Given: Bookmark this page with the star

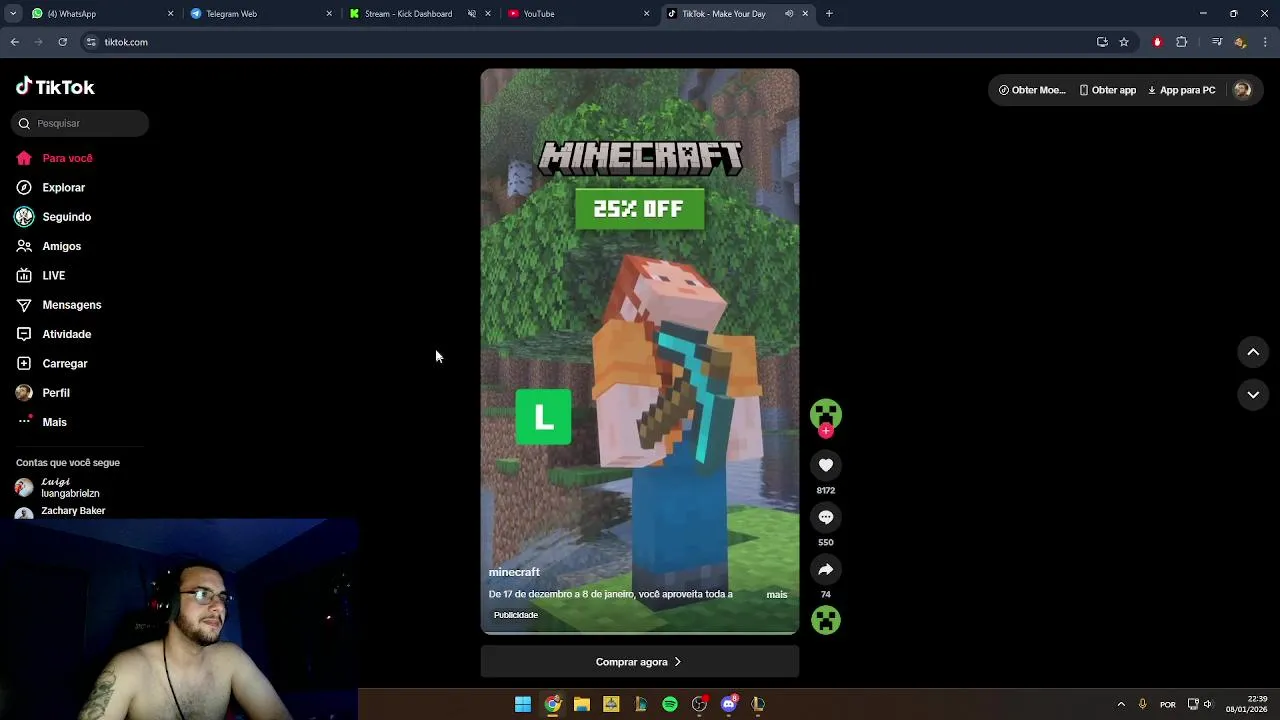Looking at the screenshot, I should (x=1124, y=42).
